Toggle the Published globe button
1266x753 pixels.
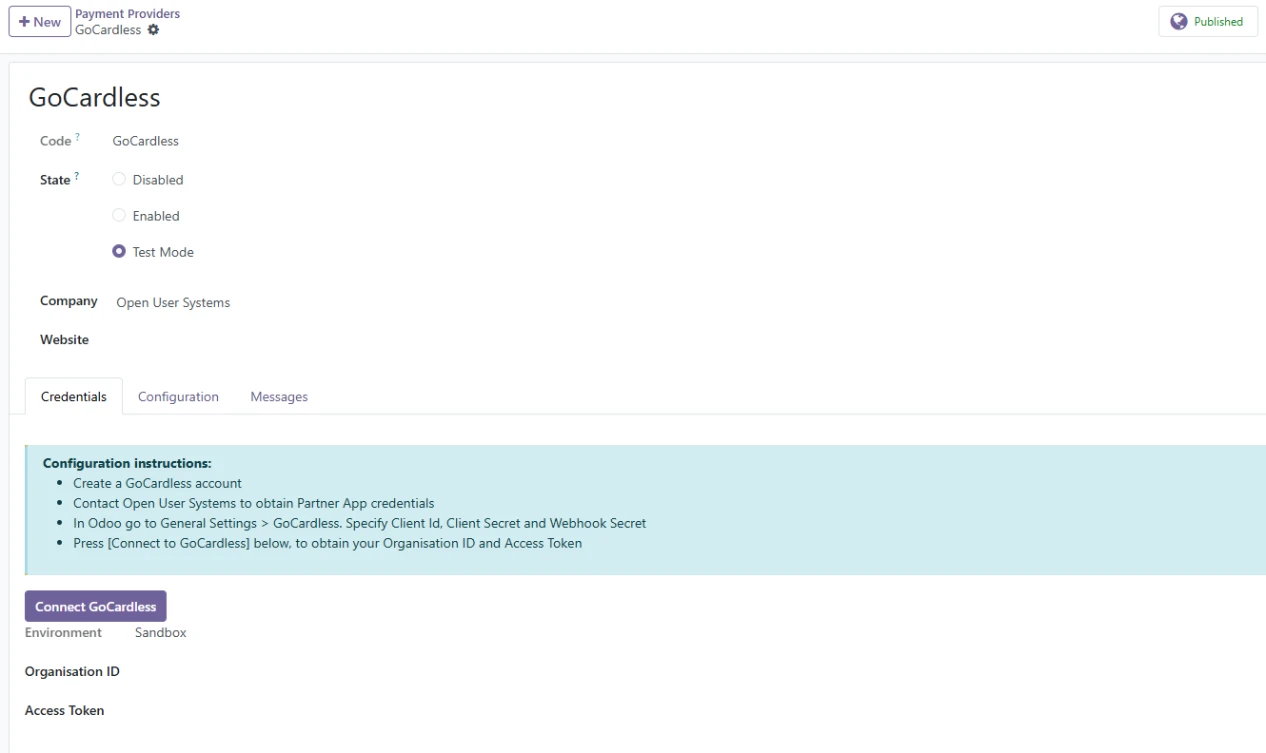pyautogui.click(x=1207, y=22)
